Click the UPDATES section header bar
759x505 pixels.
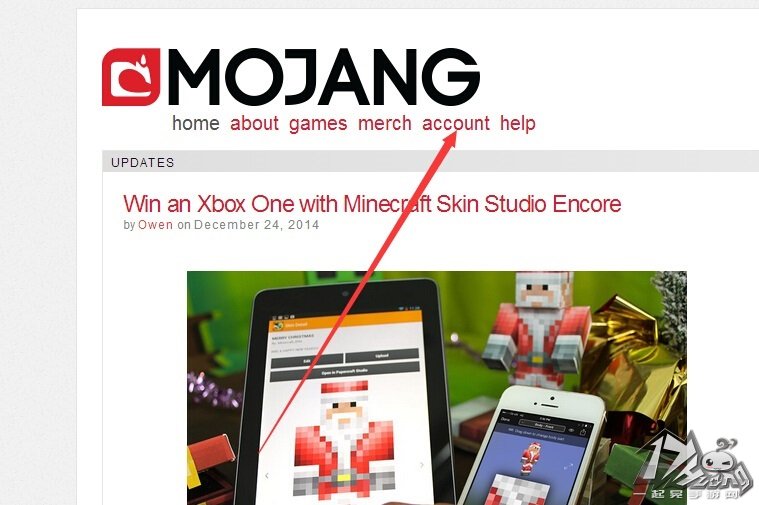click(430, 162)
